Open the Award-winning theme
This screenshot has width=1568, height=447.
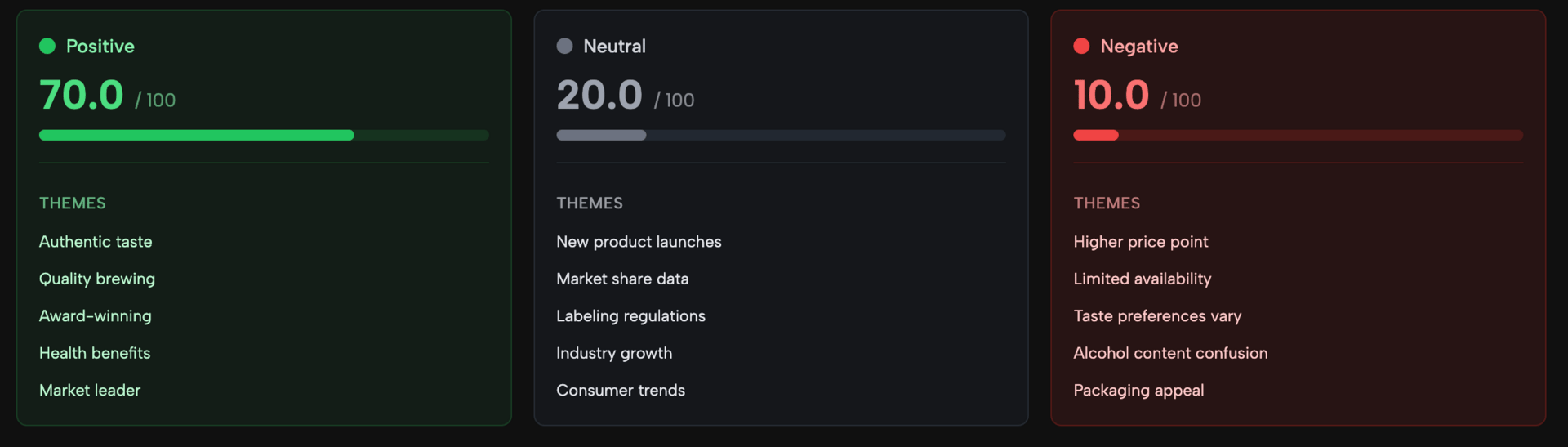[96, 316]
